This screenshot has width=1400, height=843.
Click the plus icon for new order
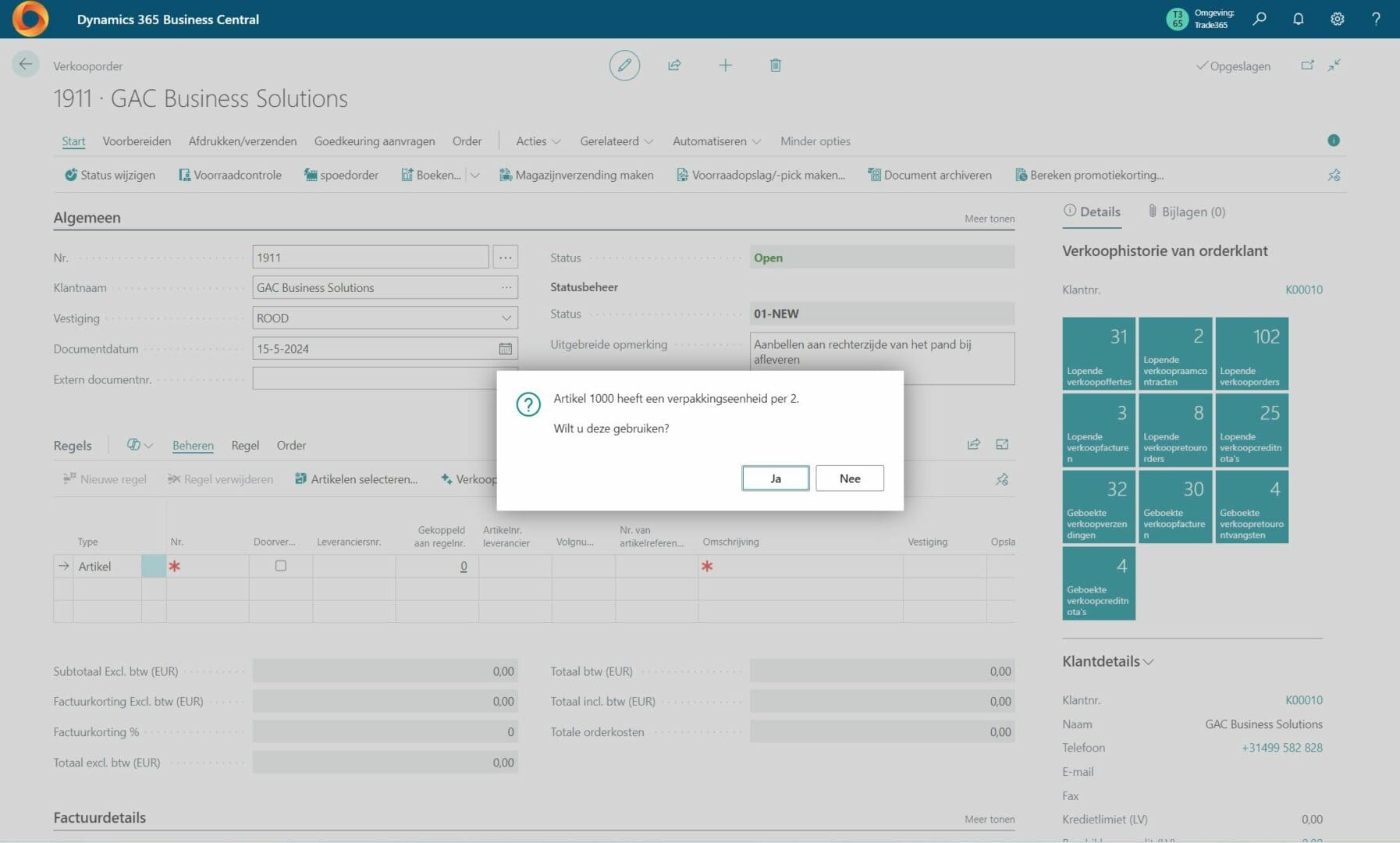tap(725, 66)
